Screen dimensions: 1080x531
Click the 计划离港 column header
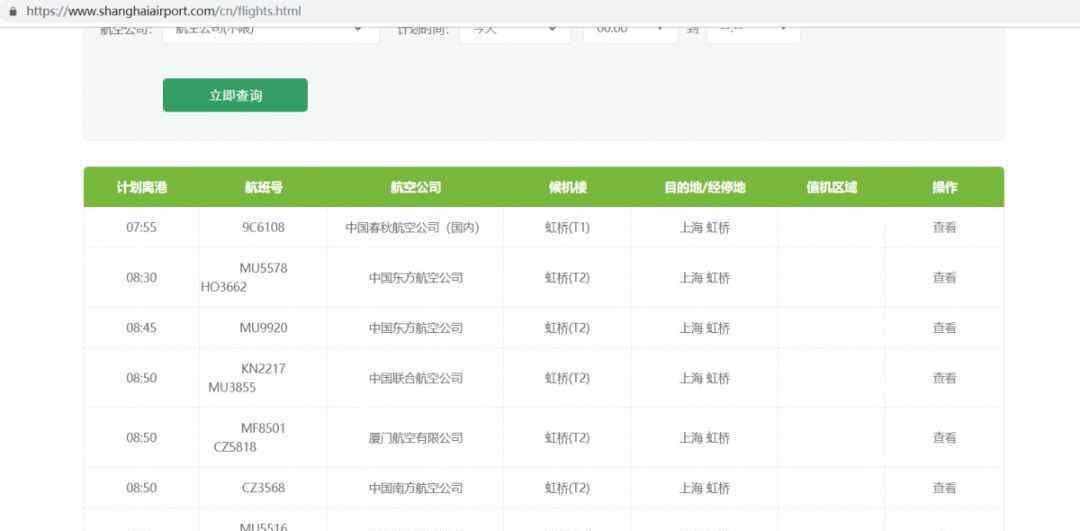(141, 187)
